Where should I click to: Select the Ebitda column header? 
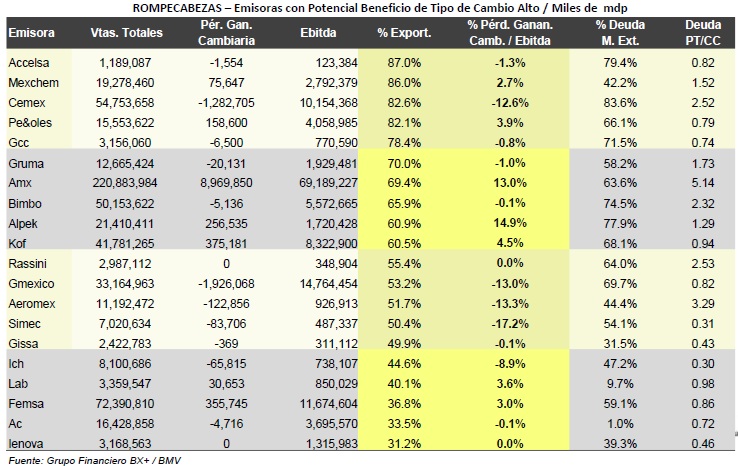[x=318, y=32]
